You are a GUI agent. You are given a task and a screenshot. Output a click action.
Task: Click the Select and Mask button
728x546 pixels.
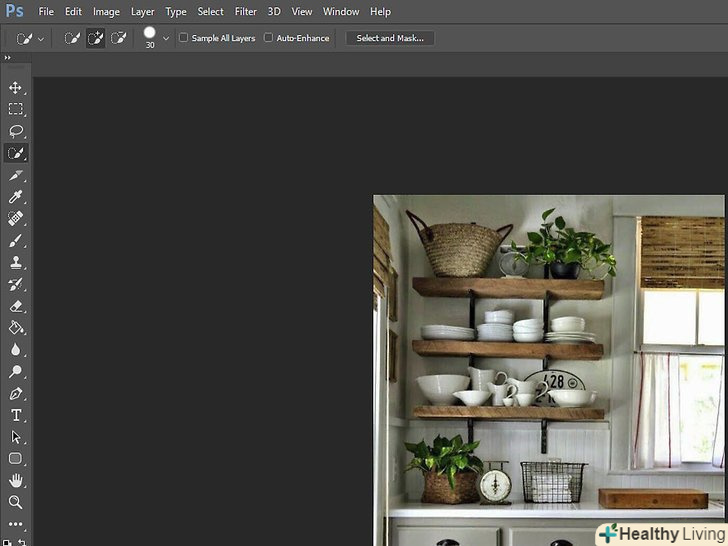[x=390, y=38]
